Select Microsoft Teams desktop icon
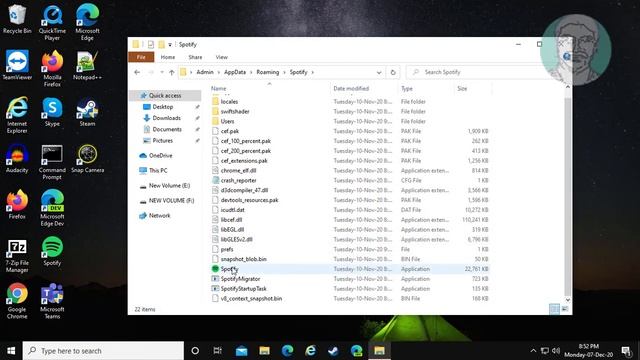The image size is (640, 360). pos(52,301)
